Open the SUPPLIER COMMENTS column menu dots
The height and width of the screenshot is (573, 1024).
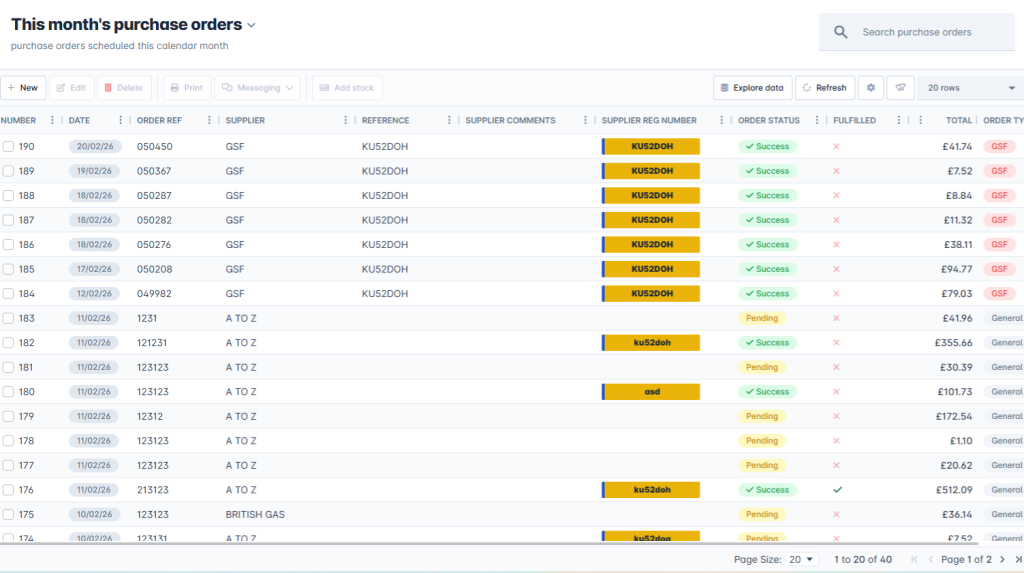[585, 120]
